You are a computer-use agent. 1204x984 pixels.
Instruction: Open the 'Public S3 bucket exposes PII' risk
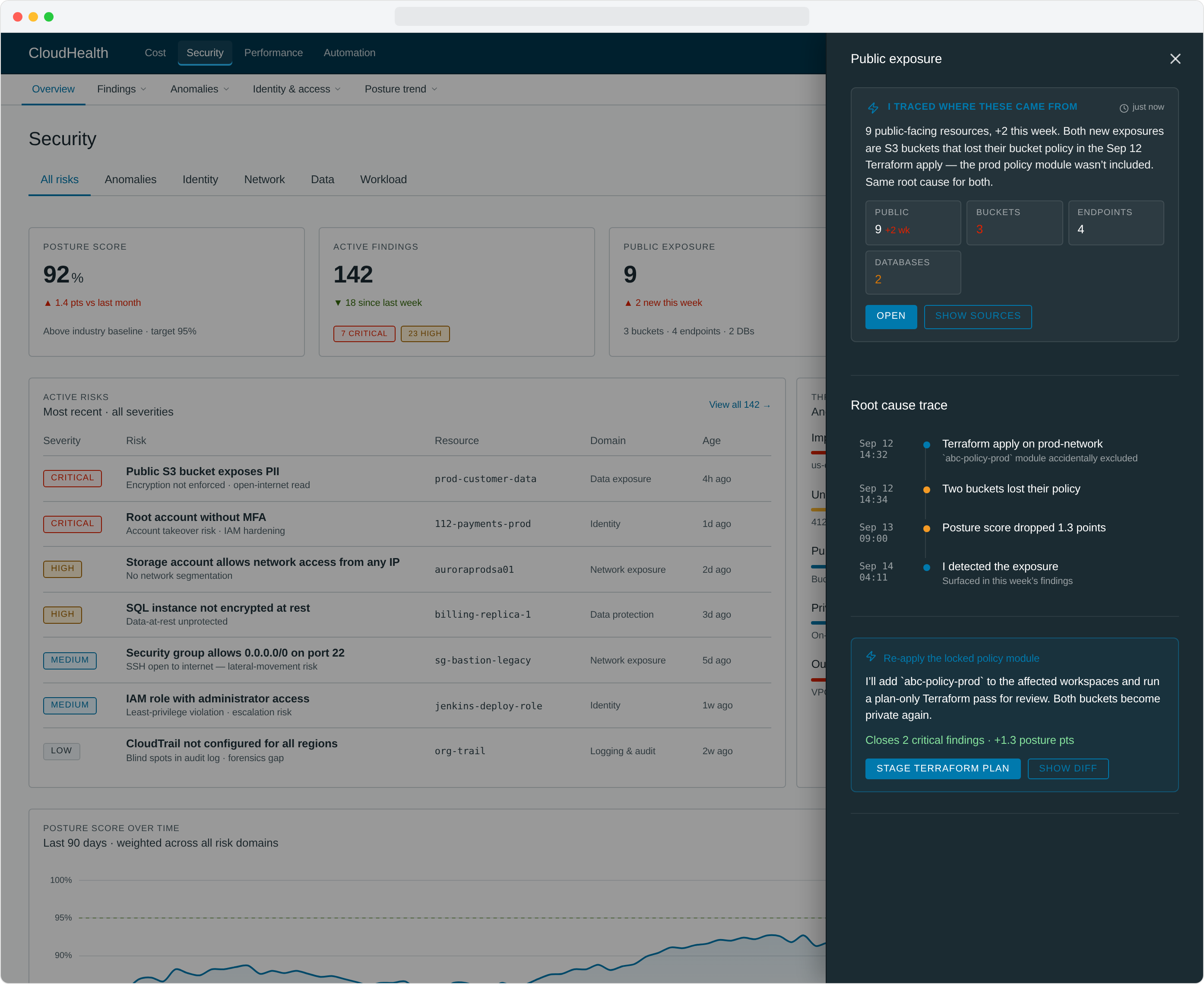click(407, 479)
